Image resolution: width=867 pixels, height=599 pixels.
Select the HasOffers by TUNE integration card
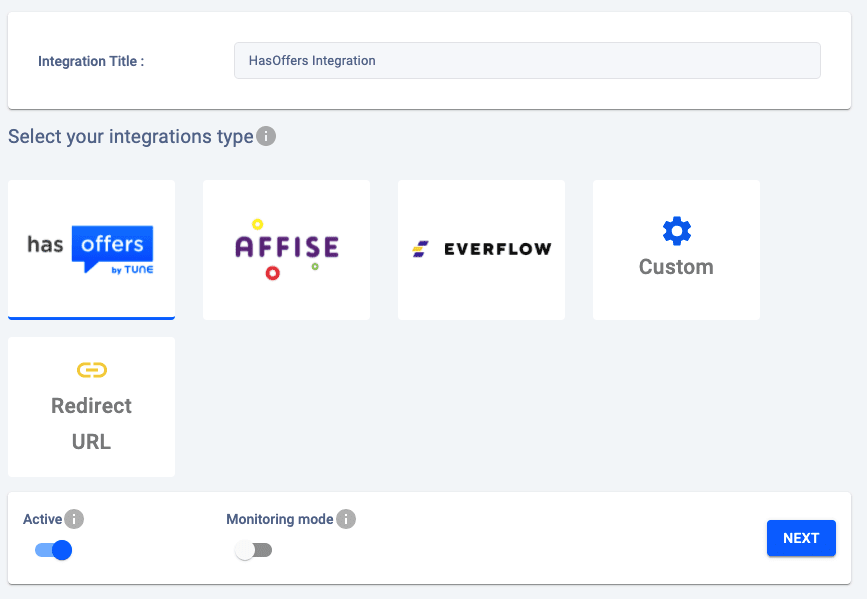(91, 249)
